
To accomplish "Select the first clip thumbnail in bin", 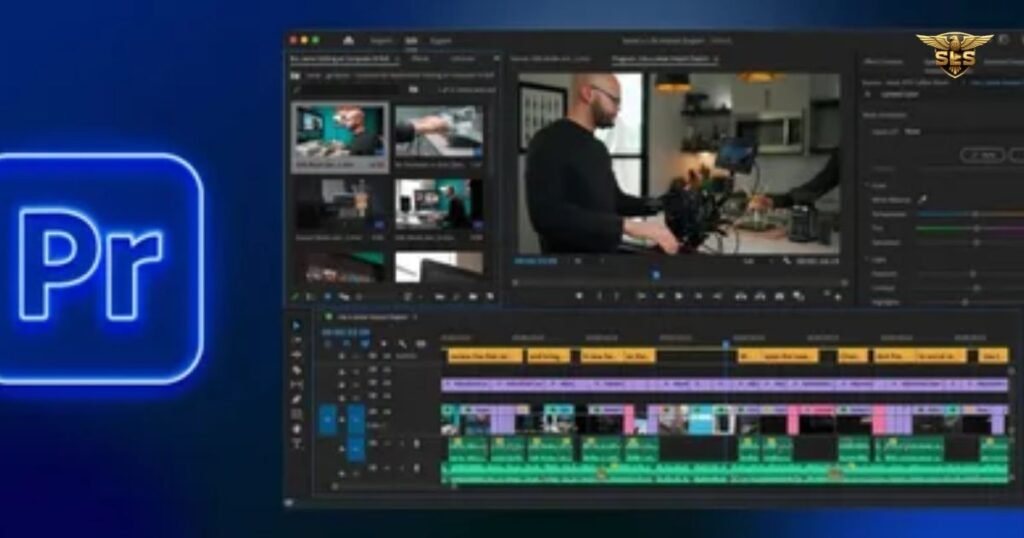I will [x=340, y=136].
